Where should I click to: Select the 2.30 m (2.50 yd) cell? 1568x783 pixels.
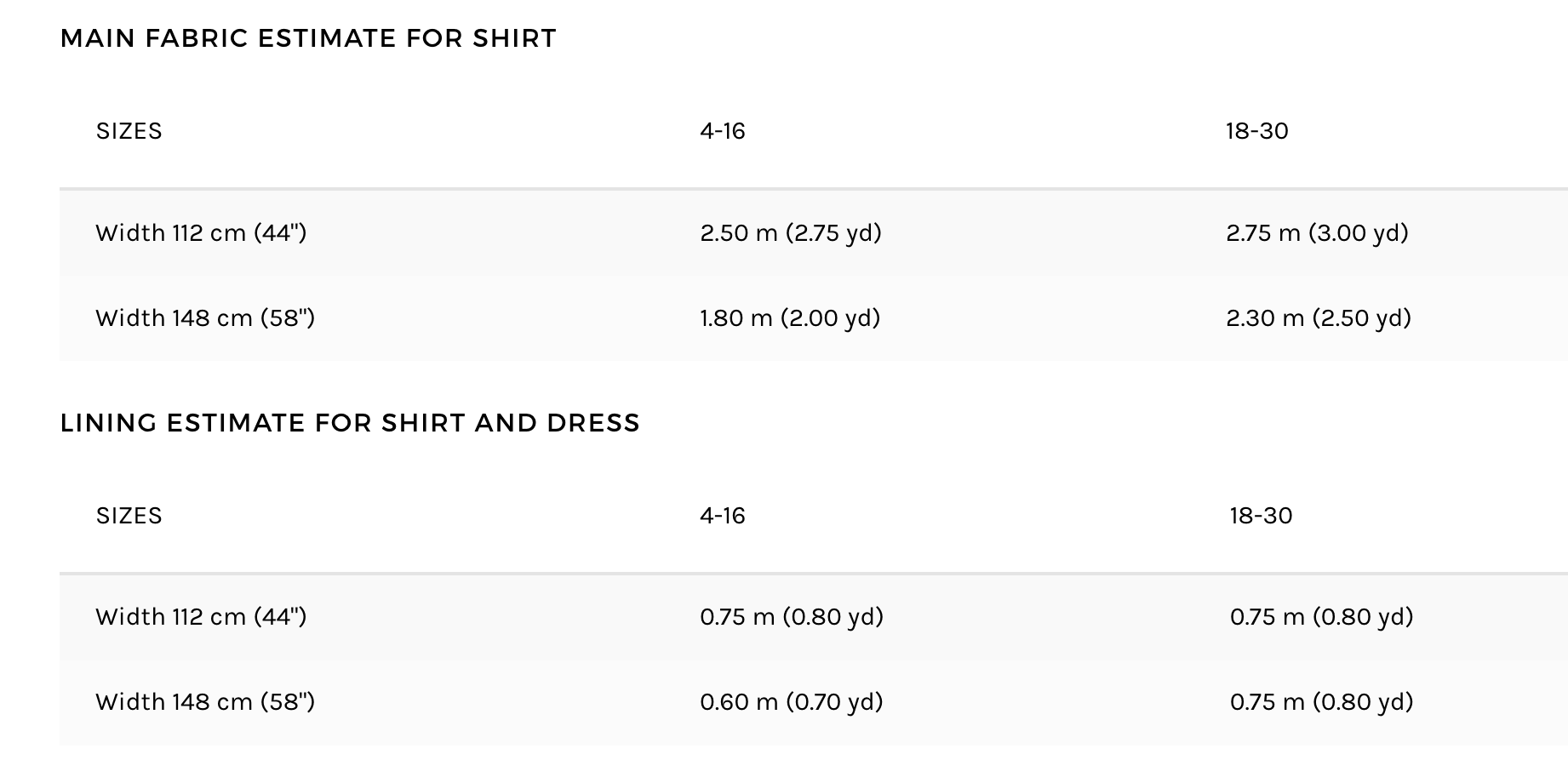[x=1319, y=317]
